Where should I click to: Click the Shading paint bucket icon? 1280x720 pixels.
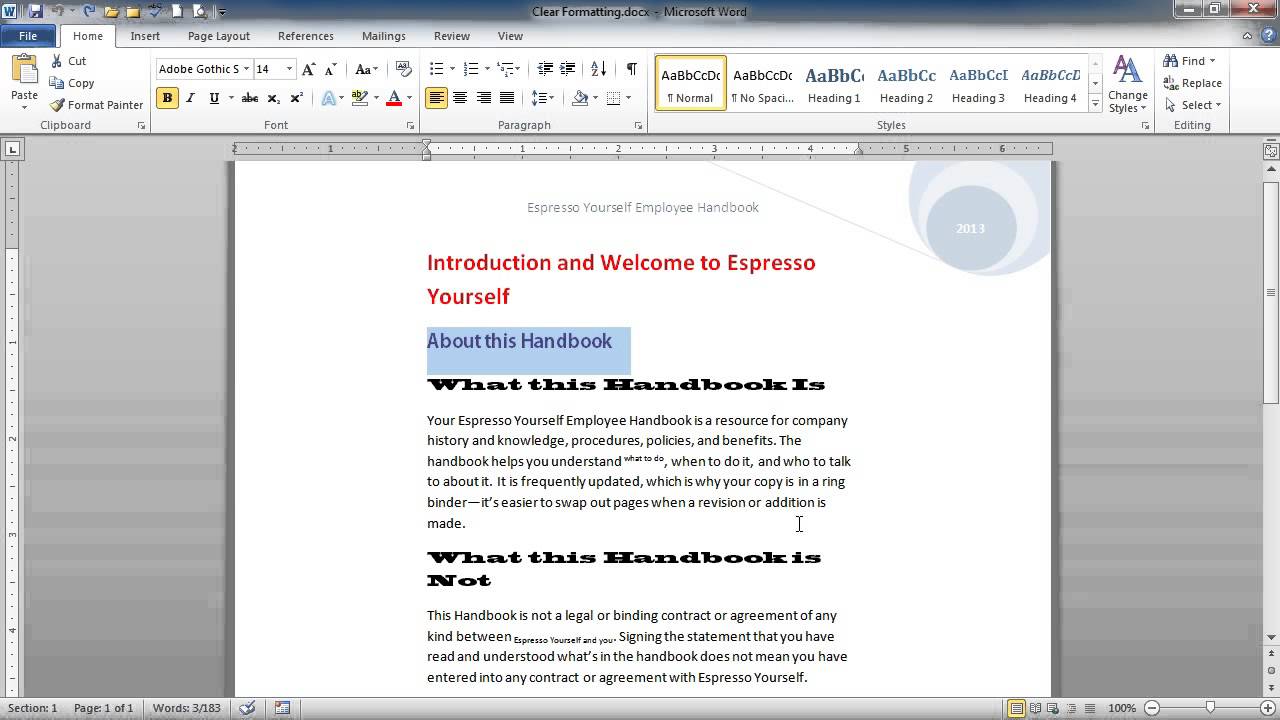click(x=580, y=98)
